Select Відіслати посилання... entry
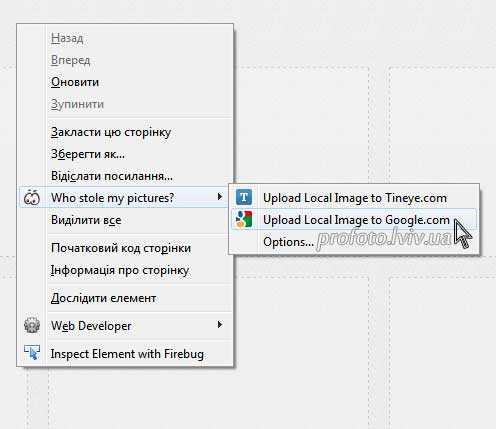Image resolution: width=496 pixels, height=429 pixels. [x=112, y=176]
